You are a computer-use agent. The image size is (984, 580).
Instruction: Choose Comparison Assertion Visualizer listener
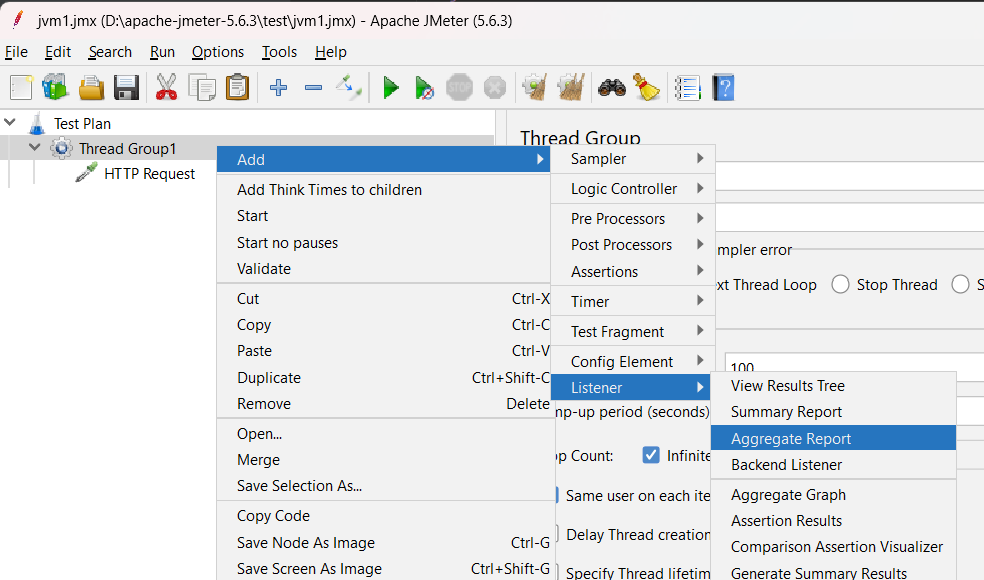[833, 547]
